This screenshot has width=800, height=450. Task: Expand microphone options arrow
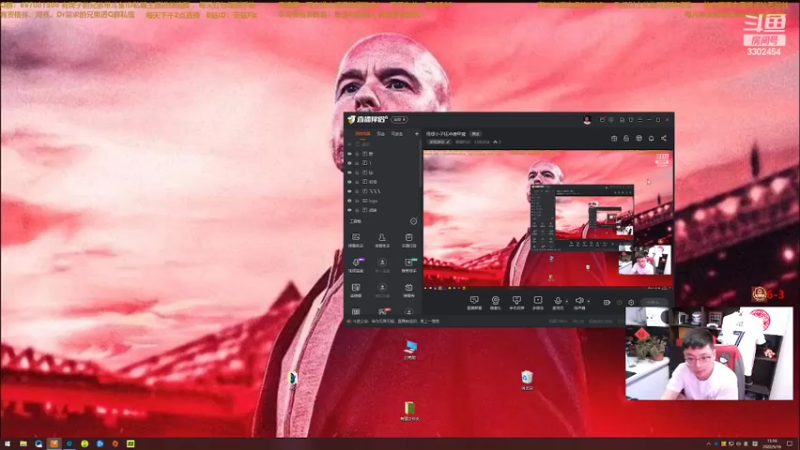pos(566,302)
